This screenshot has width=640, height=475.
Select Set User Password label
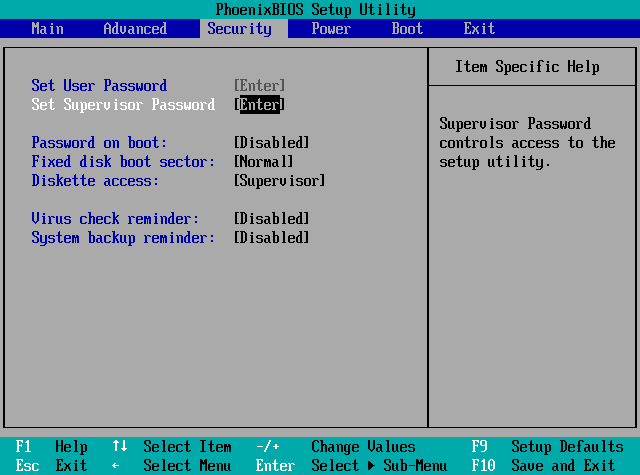(x=99, y=86)
